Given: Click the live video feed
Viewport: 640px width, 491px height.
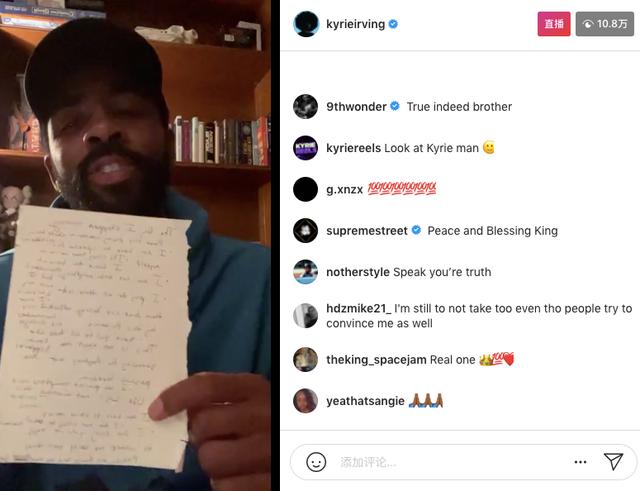Looking at the screenshot, I should click(x=135, y=245).
